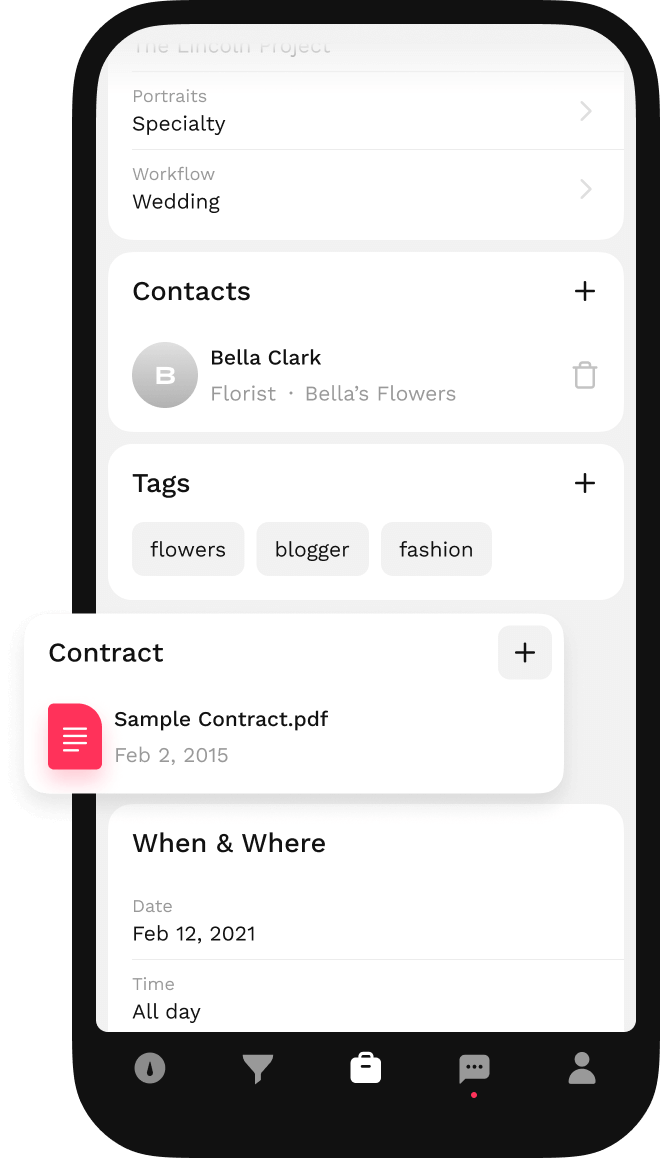Viewport: 660px width, 1159px height.
Task: Click the Sample Contract.pdf document icon
Action: (x=75, y=737)
